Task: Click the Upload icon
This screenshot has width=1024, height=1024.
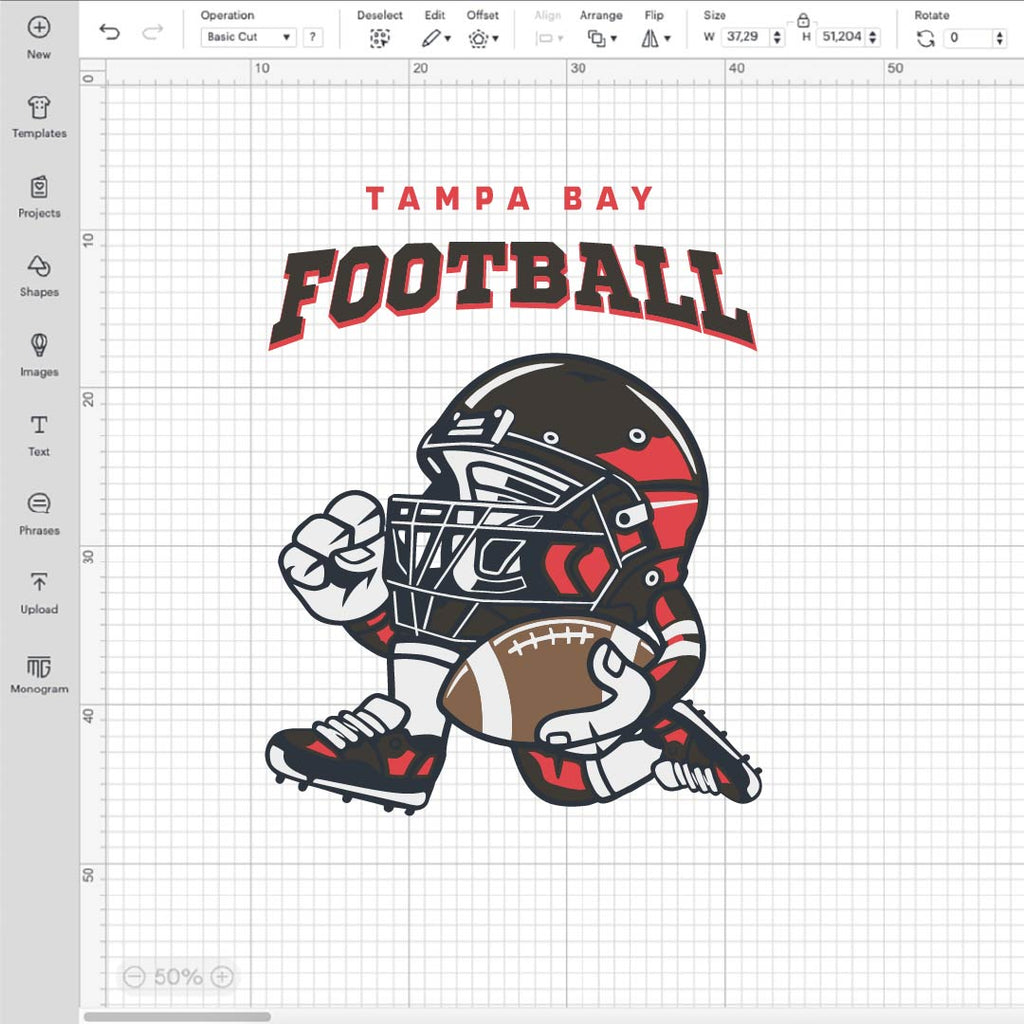Action: click(x=39, y=583)
